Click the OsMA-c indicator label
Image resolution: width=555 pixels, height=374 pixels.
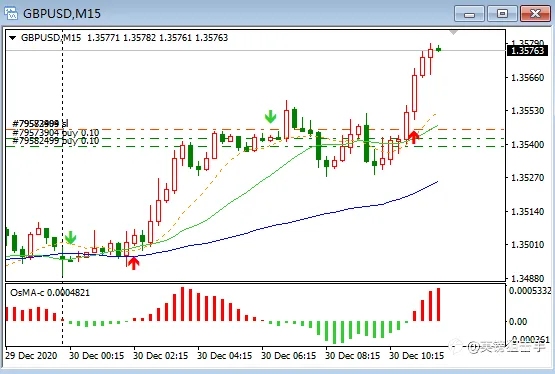pos(50,293)
